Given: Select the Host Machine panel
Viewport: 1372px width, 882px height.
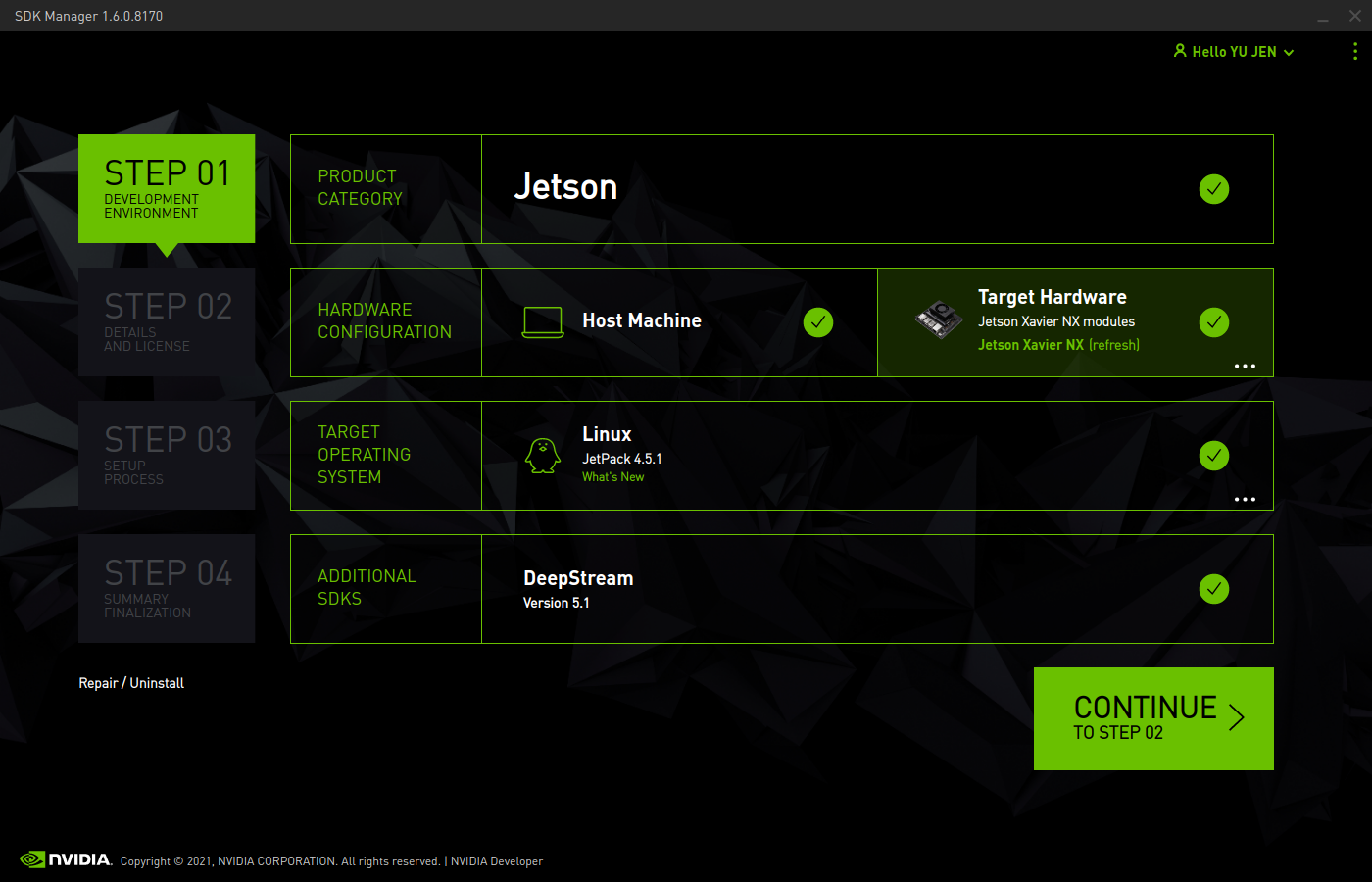Looking at the screenshot, I should click(679, 322).
